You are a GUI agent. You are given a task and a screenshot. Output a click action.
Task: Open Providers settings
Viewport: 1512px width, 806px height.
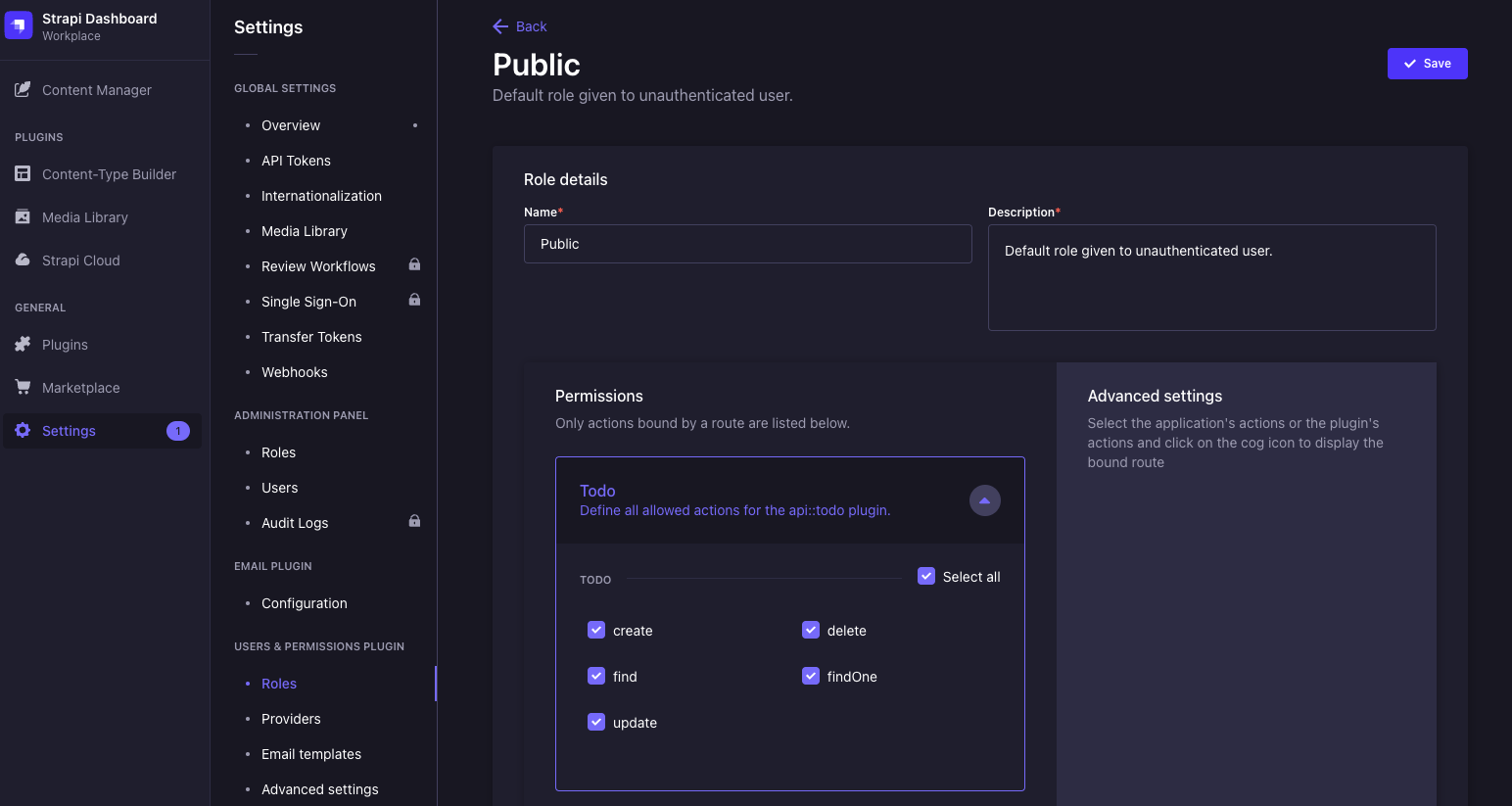(x=291, y=719)
